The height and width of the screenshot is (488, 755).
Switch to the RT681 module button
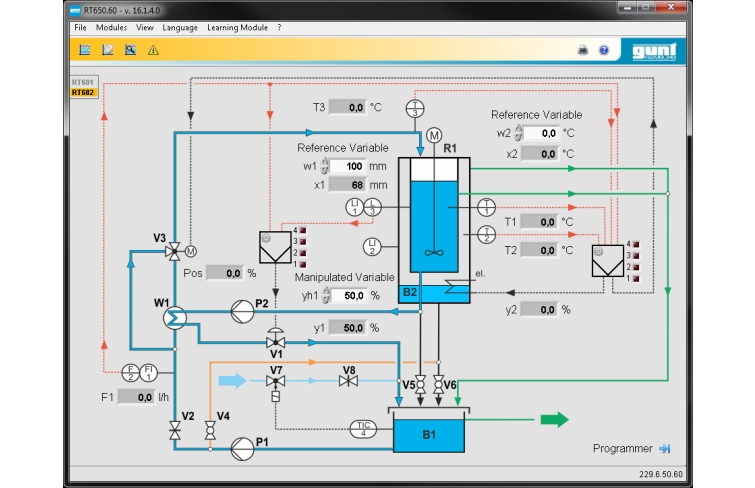(x=82, y=81)
